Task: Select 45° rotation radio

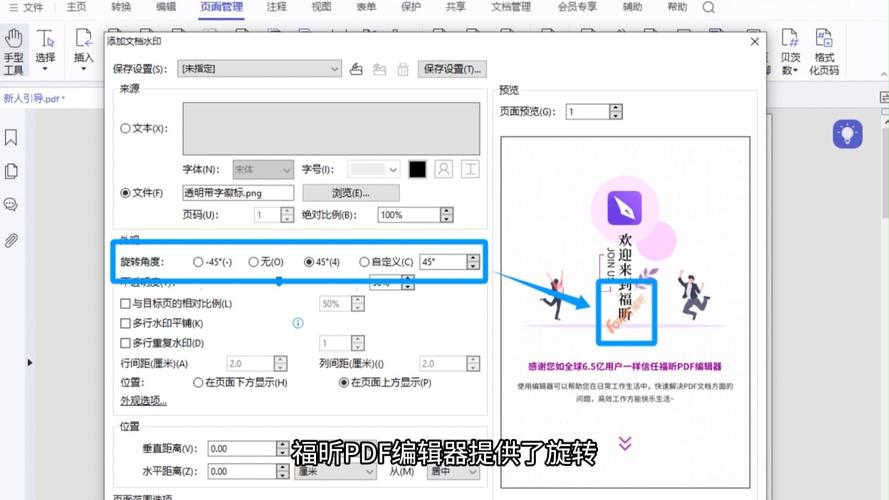Action: [309, 262]
